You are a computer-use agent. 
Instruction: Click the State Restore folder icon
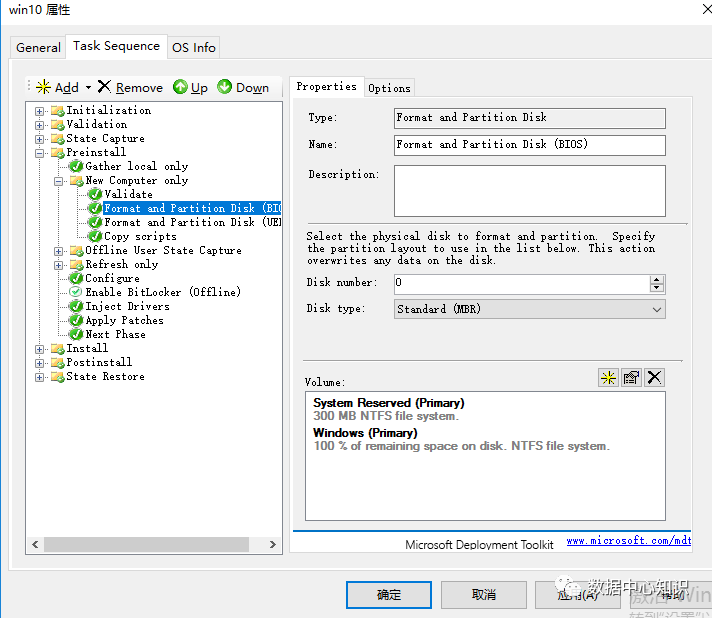coord(58,377)
